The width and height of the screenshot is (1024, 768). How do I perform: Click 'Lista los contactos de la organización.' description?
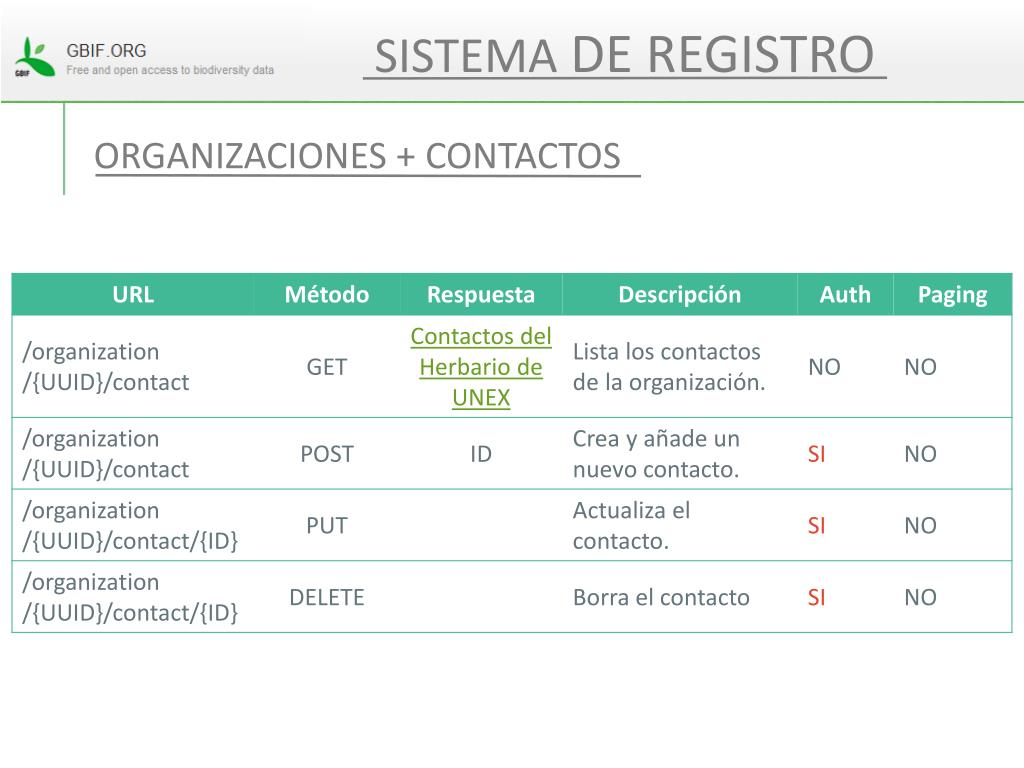coord(669,367)
